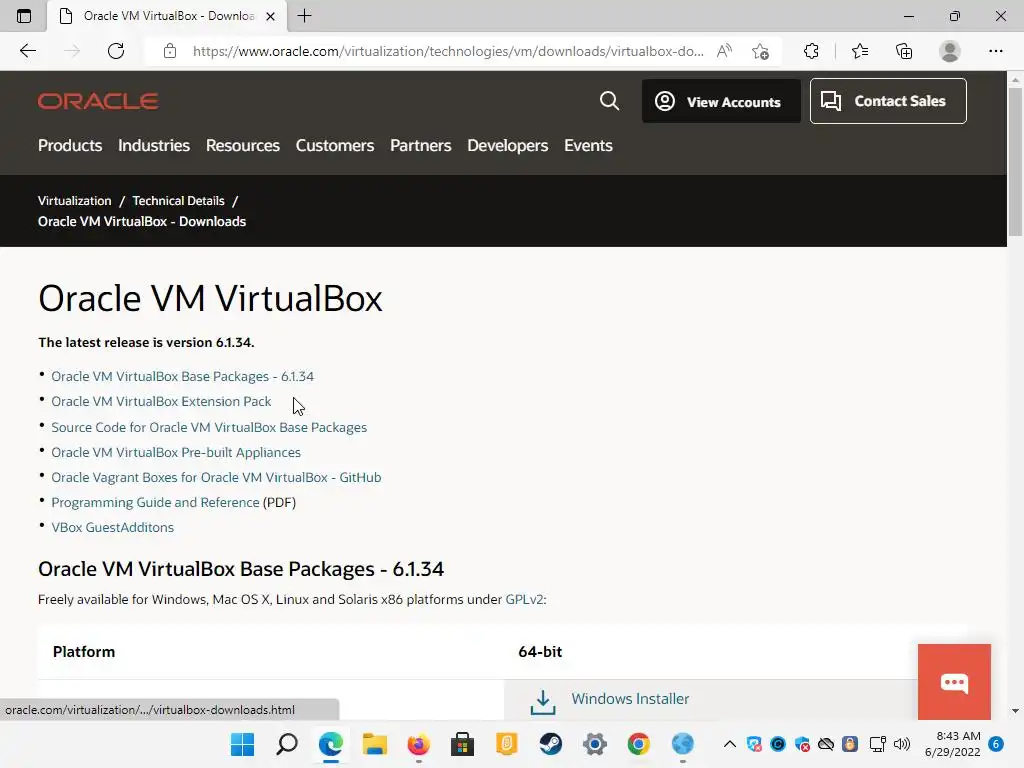
Task: Click Microsoft Edge taskbar icon
Action: pyautogui.click(x=330, y=744)
